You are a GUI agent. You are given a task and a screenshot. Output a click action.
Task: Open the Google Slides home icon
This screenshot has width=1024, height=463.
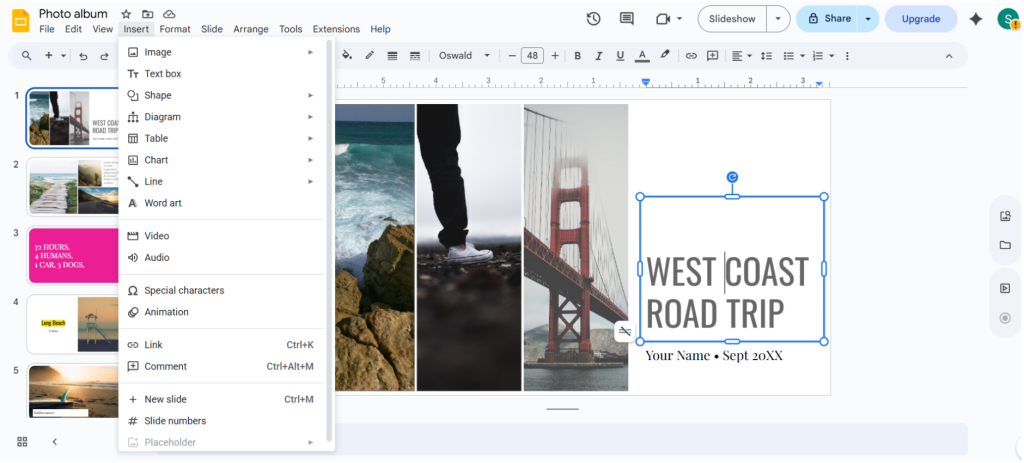(x=21, y=20)
